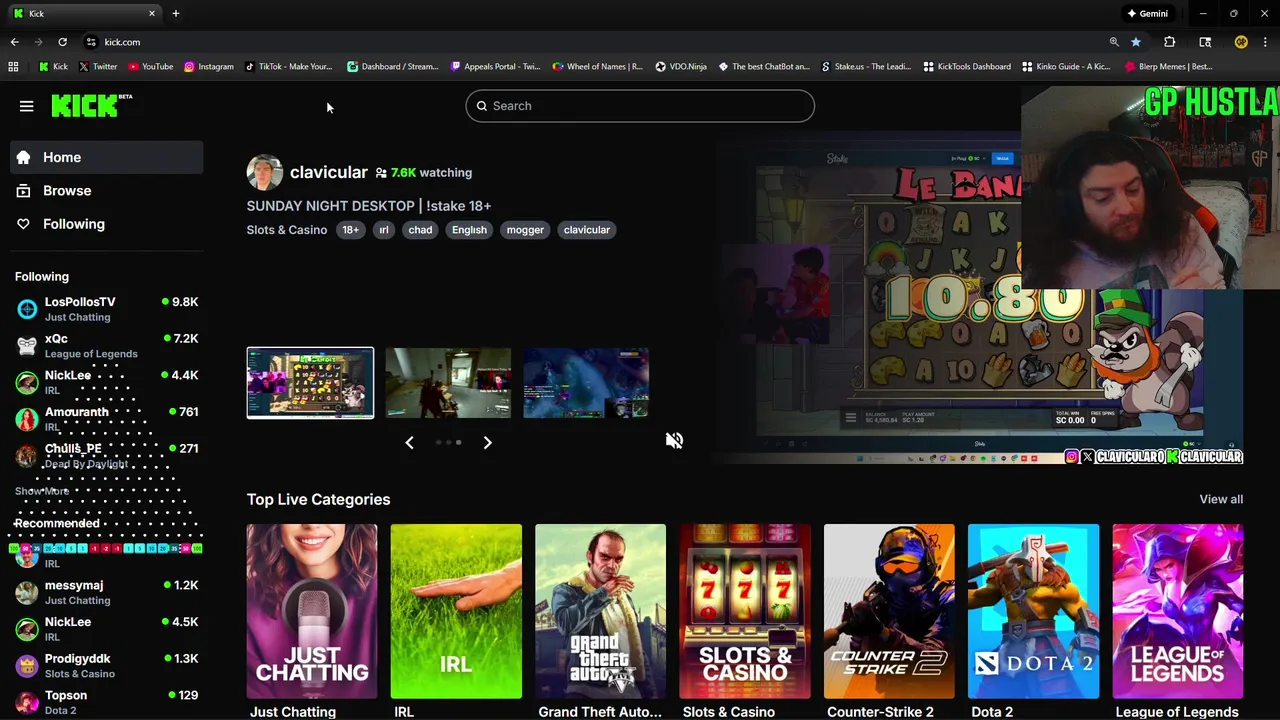Open the Topson channel avatar
Viewport: 1280px width, 720px height.
(27, 703)
